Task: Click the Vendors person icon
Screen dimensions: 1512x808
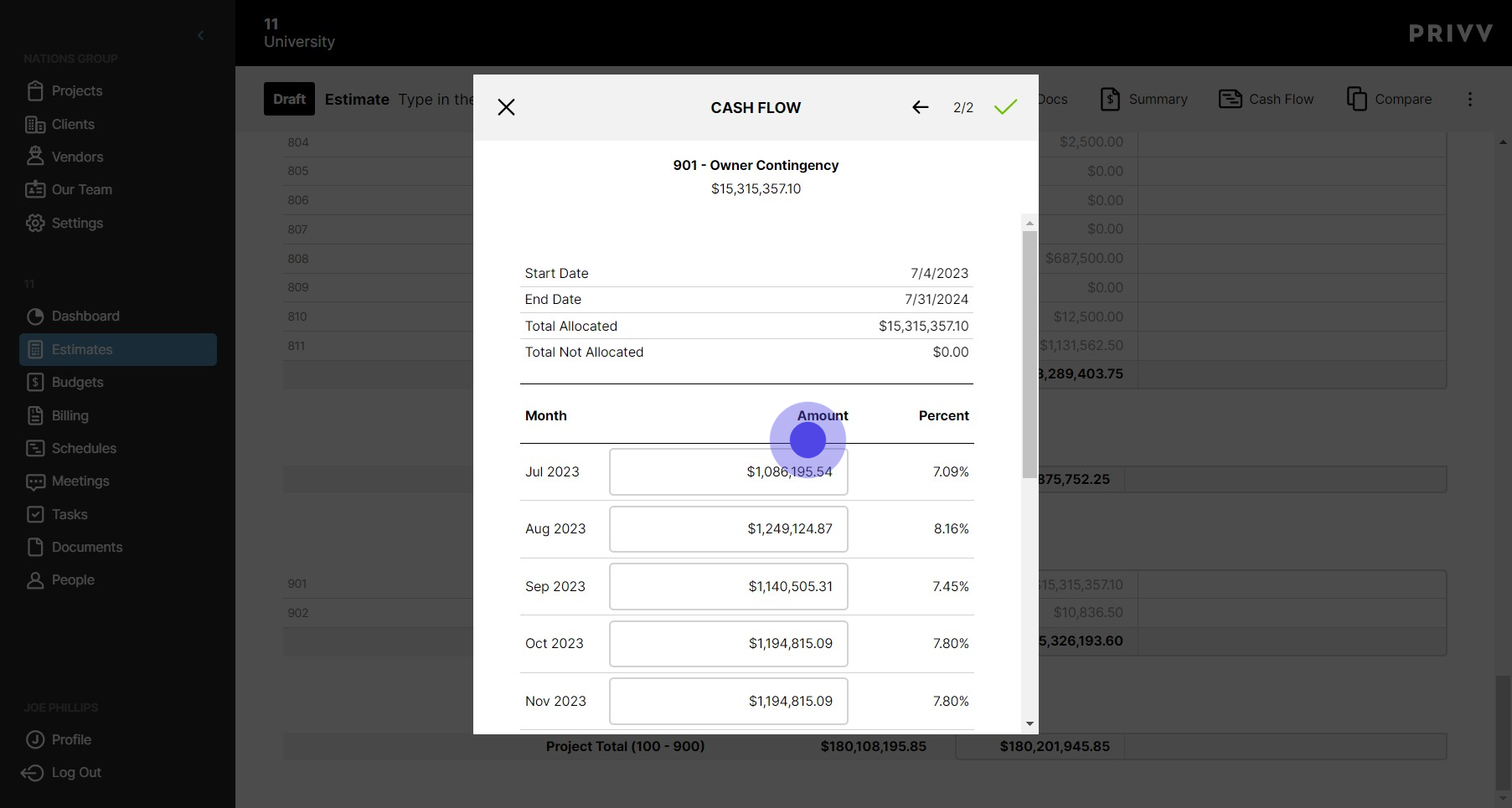Action: point(35,156)
